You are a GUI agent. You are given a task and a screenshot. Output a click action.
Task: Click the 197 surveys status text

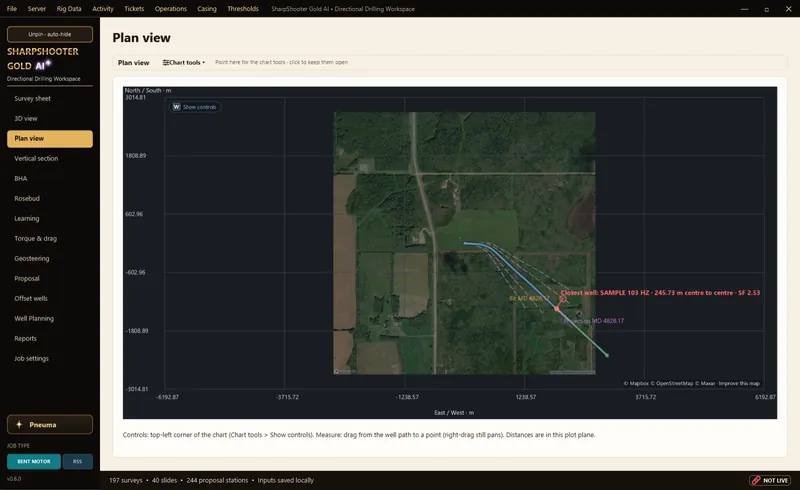[126, 480]
